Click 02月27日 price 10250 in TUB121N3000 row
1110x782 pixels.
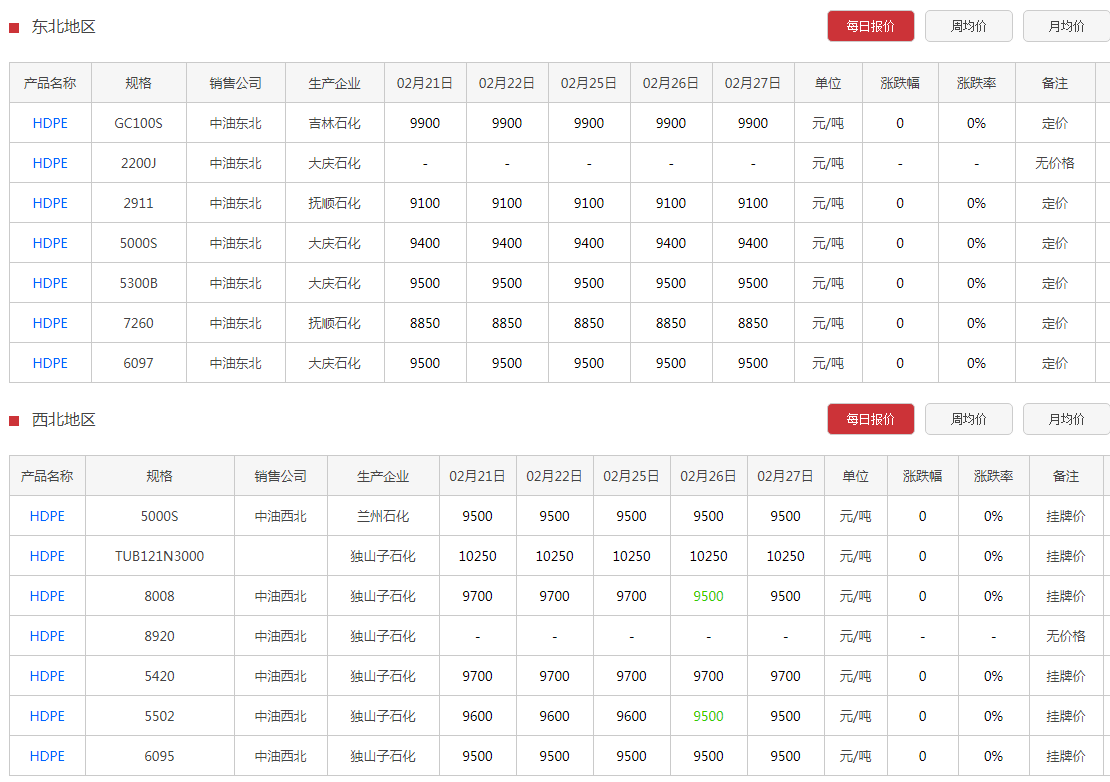pyautogui.click(x=785, y=556)
